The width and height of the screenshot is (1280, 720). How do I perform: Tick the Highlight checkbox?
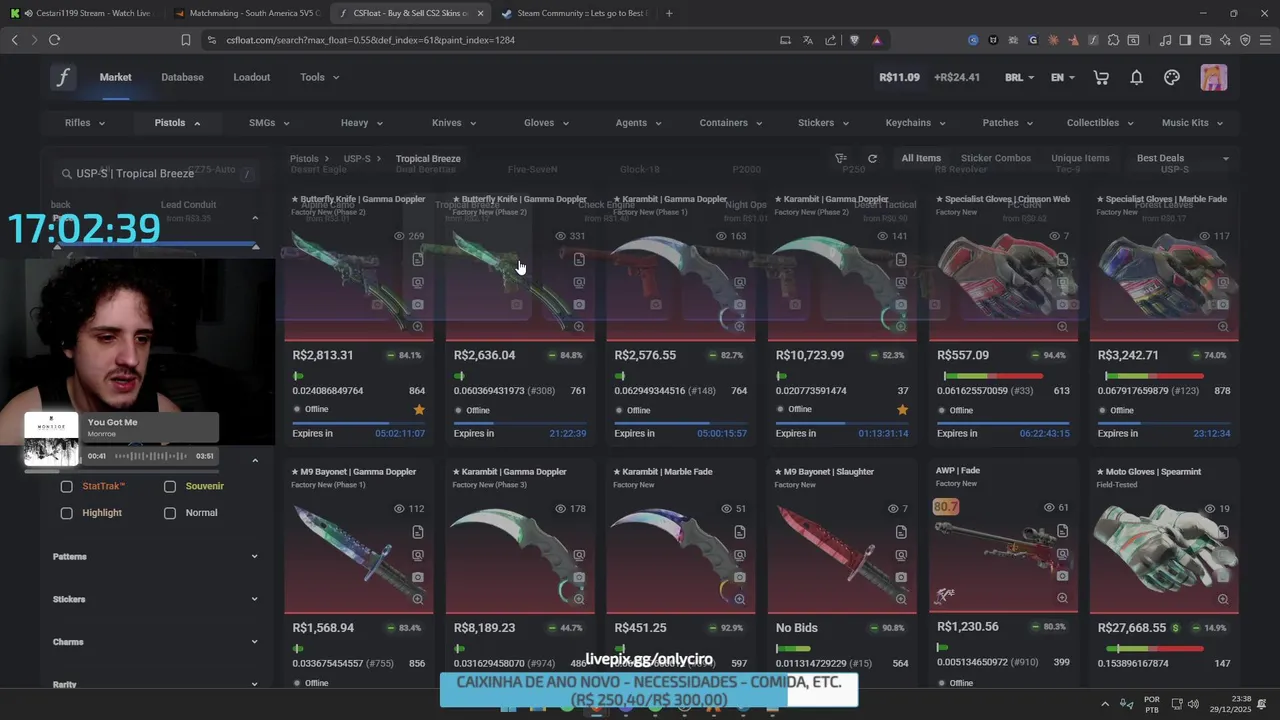tap(67, 513)
